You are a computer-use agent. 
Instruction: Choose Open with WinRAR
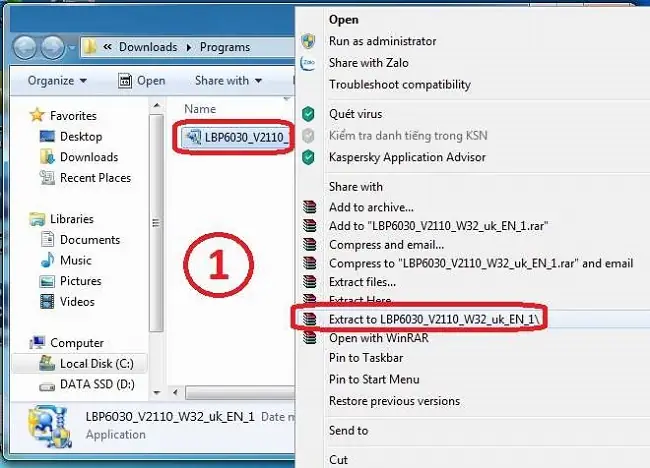(378, 338)
